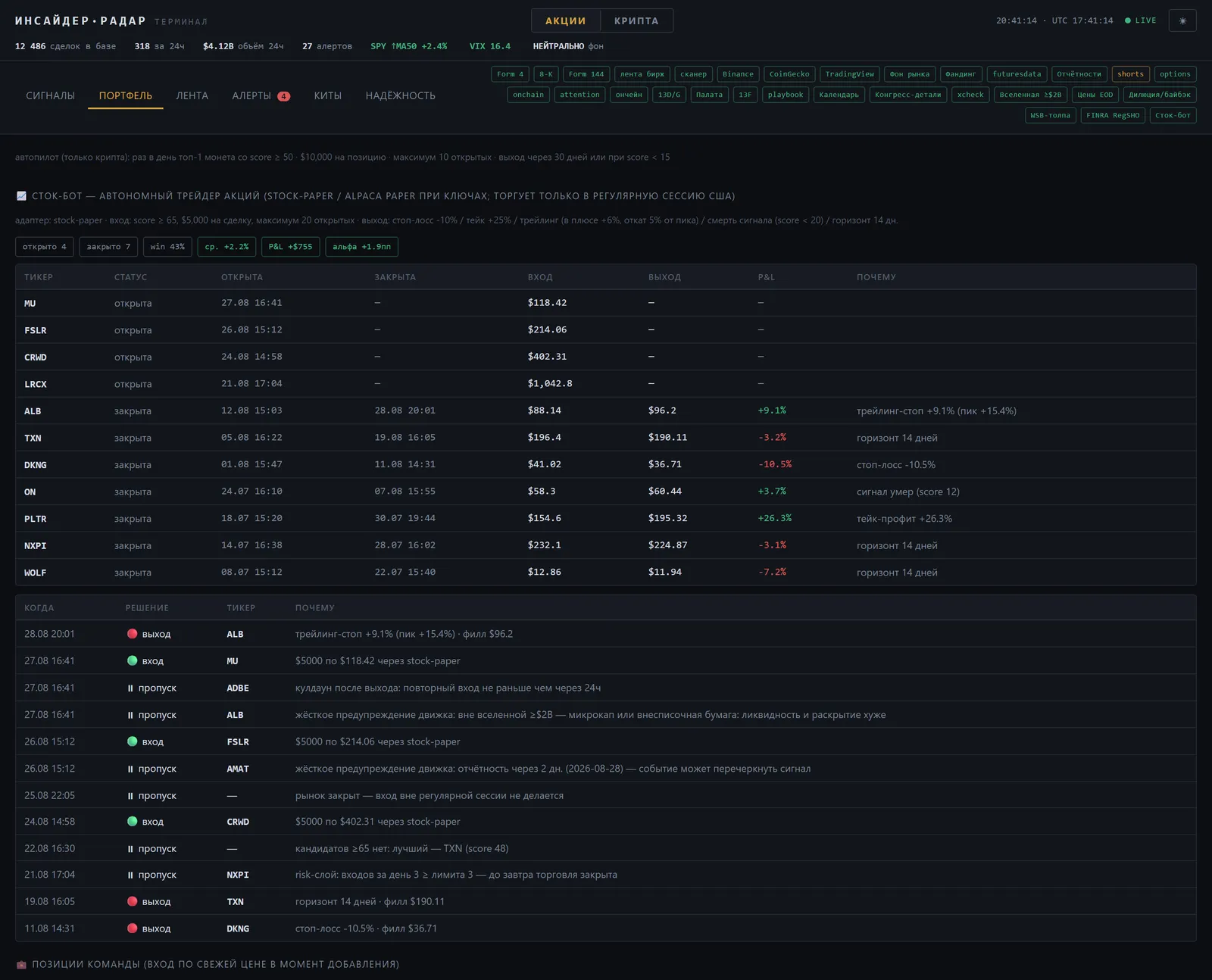1212x980 pixels.
Task: Click the Конгресс-детали tag
Action: [x=907, y=95]
